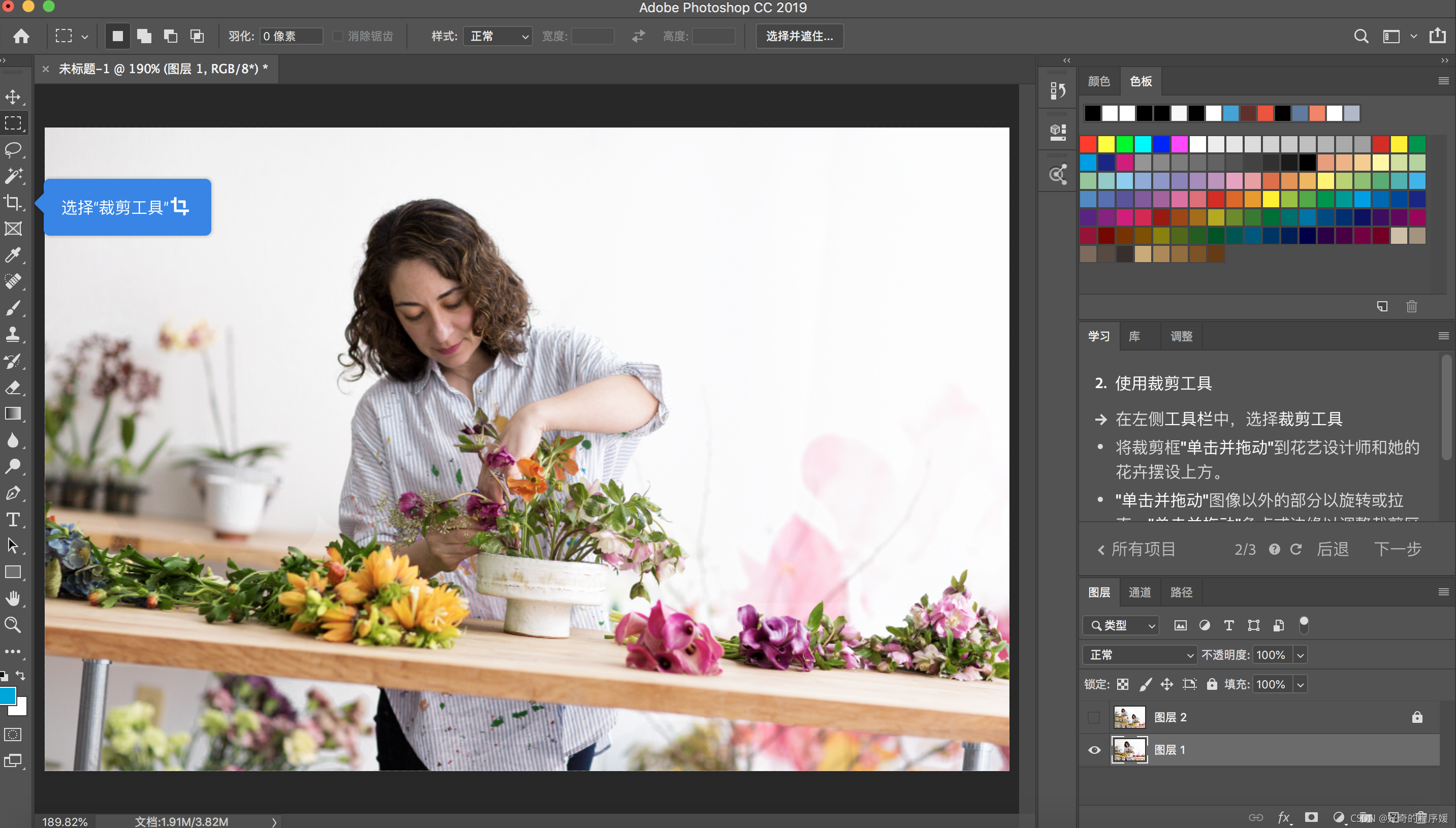Pick the Eyedropper tool
Viewport: 1456px width, 828px height.
(13, 255)
